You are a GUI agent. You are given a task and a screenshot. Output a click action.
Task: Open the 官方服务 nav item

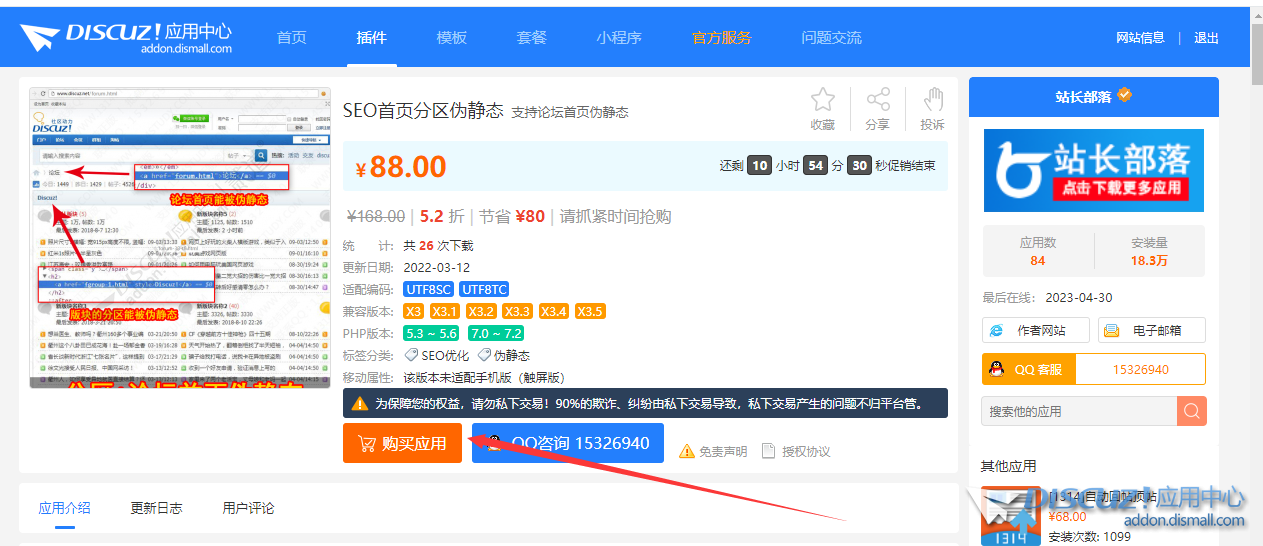[x=722, y=38]
